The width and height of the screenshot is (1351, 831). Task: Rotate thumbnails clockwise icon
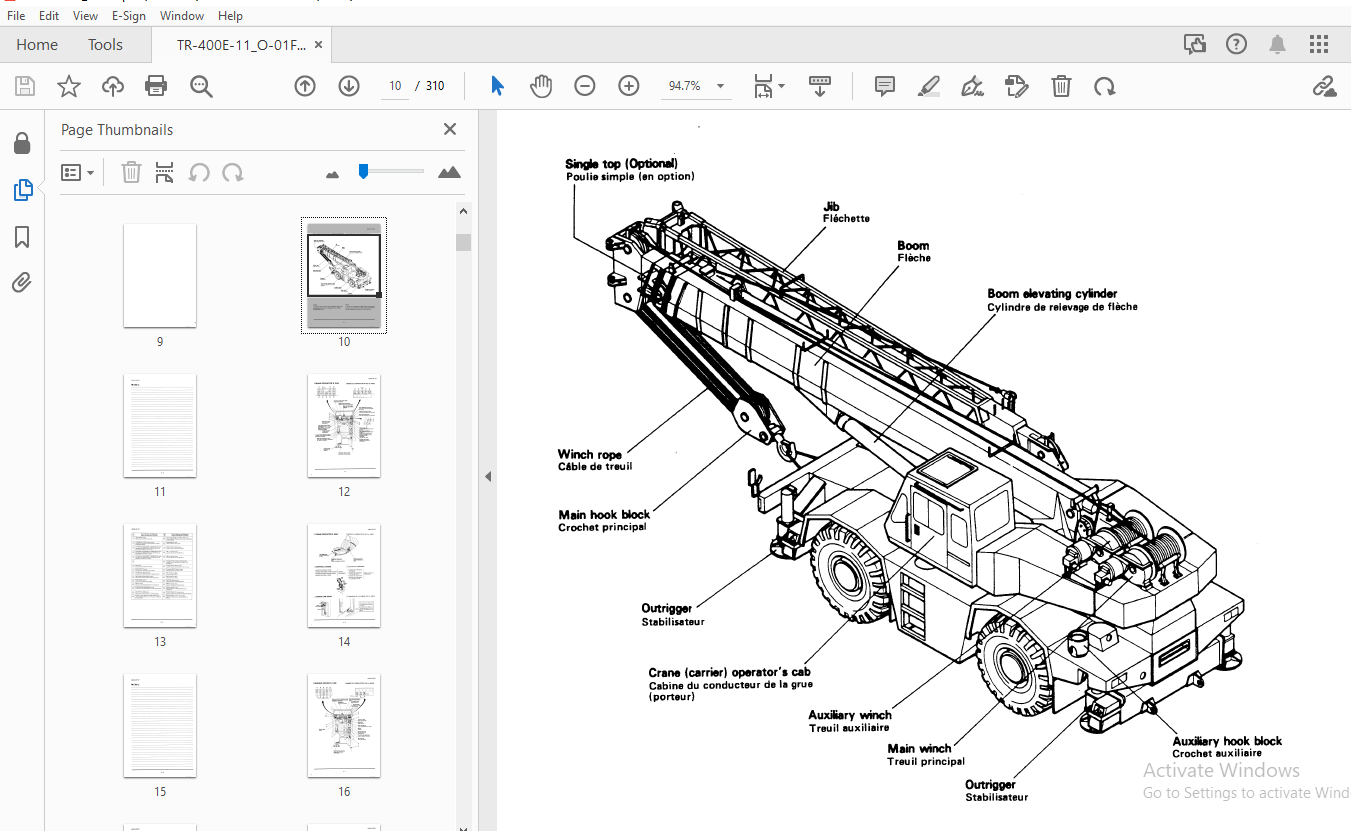[x=233, y=172]
